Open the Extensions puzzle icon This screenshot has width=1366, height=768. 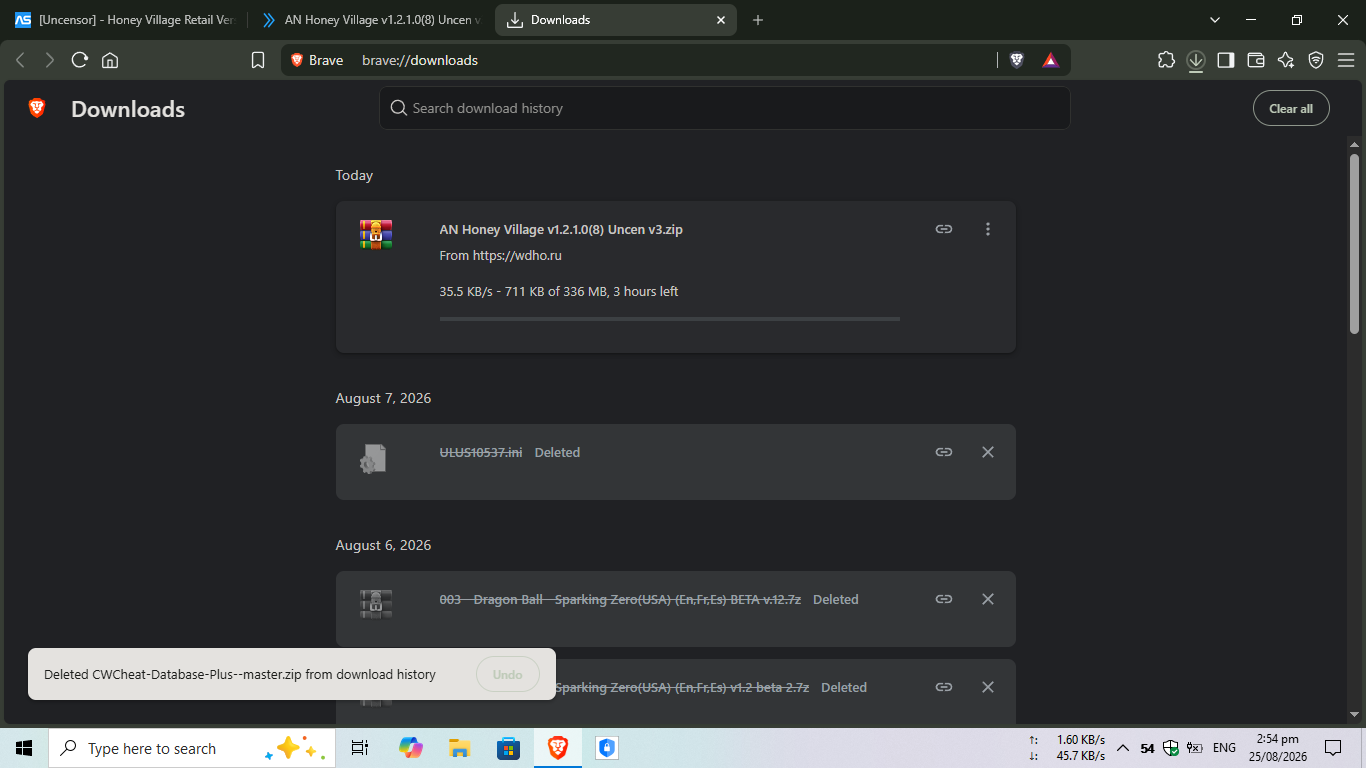1166,60
